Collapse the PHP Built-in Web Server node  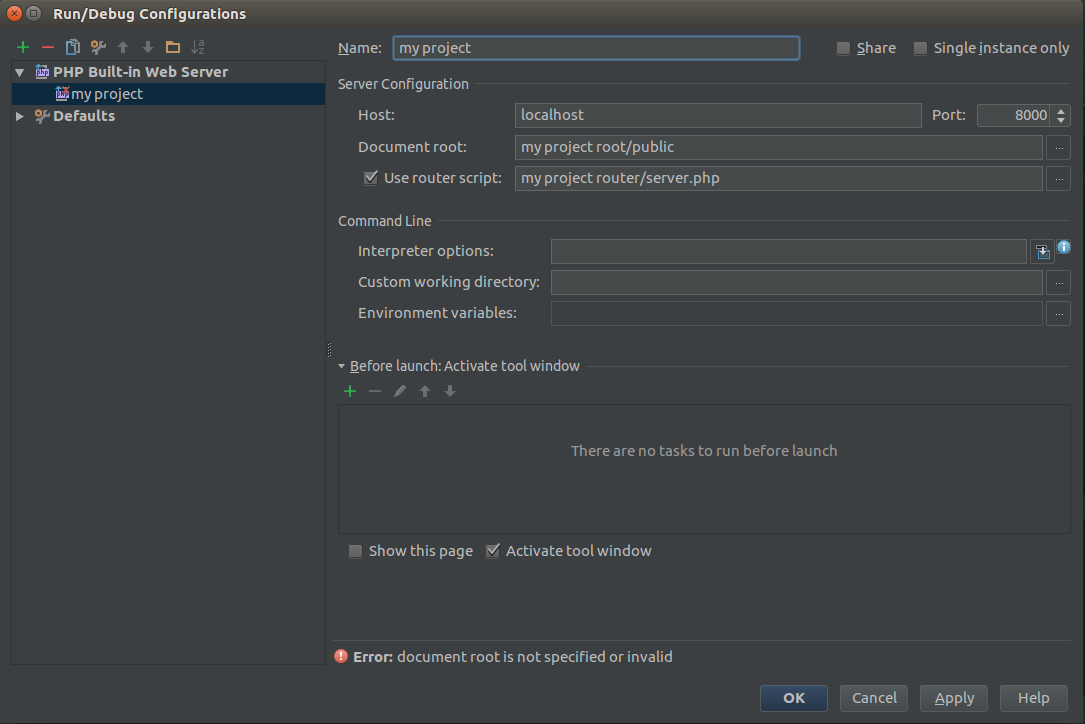click(x=19, y=72)
